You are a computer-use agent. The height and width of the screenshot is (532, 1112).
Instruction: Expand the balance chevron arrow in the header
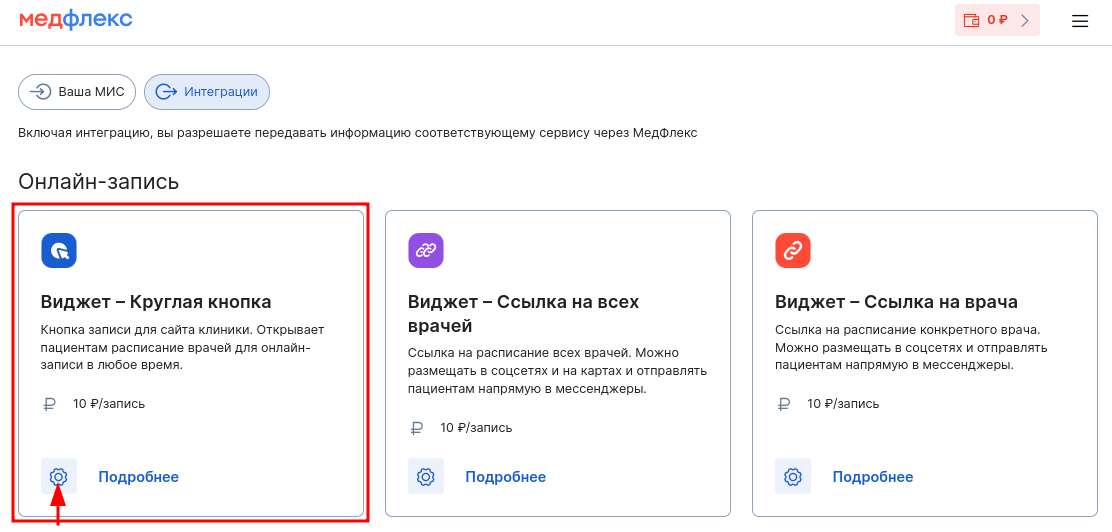tap(1024, 20)
